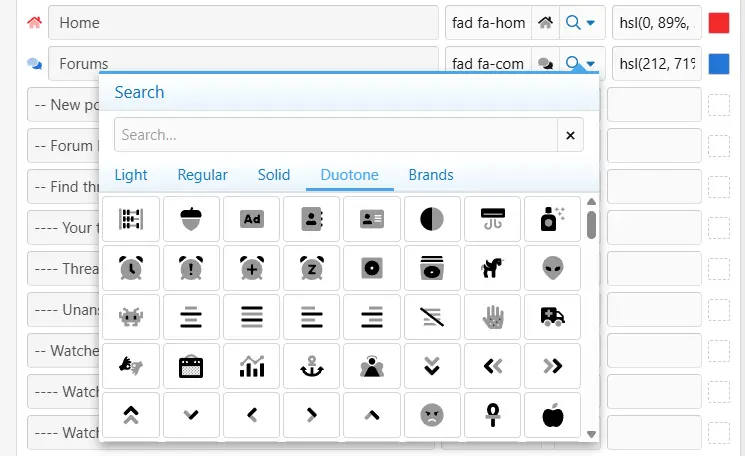Image resolution: width=745 pixels, height=456 pixels.
Task: Select the angel icon
Action: point(372,366)
